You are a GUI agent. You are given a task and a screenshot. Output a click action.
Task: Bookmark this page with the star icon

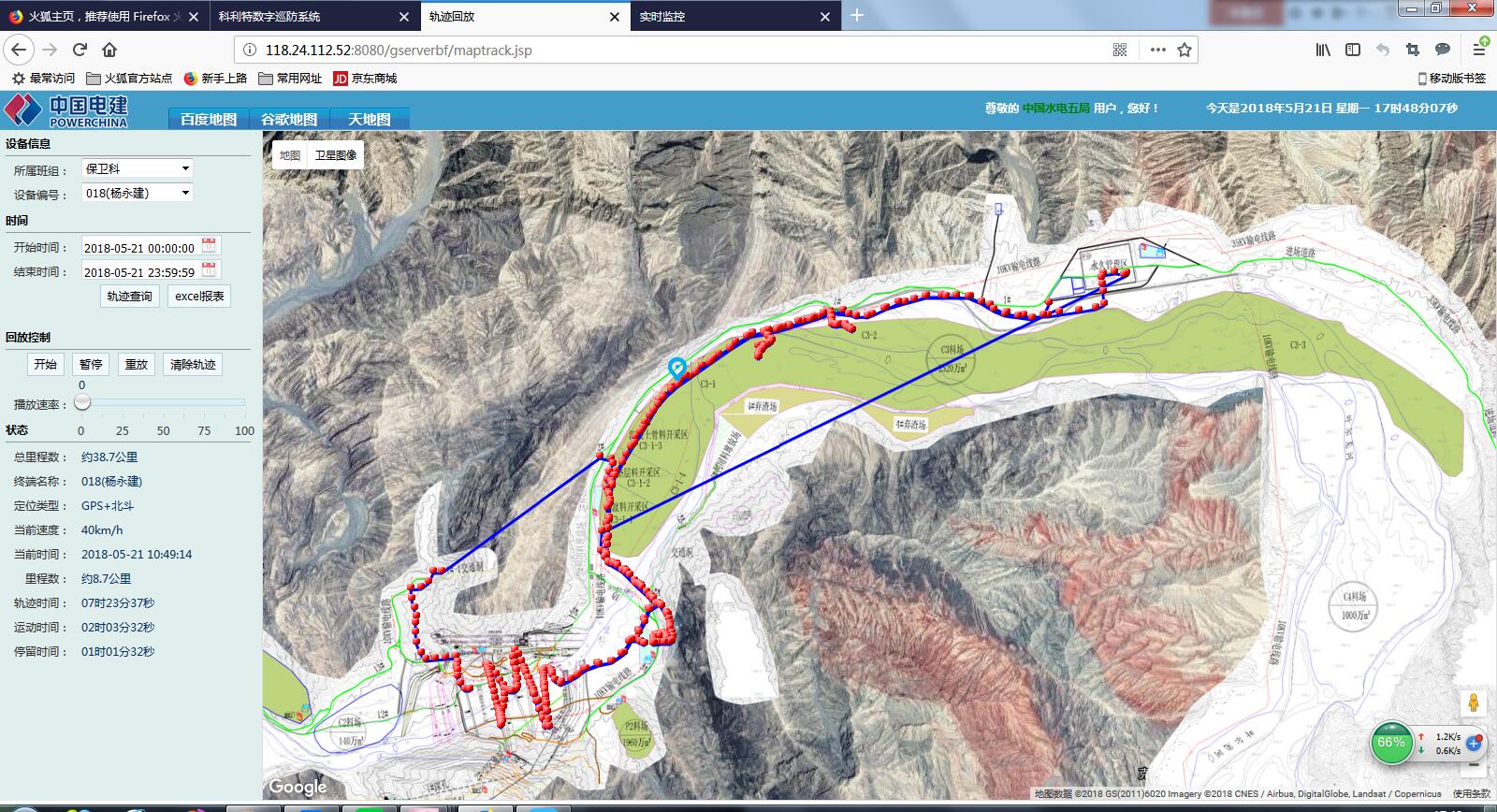[1185, 50]
